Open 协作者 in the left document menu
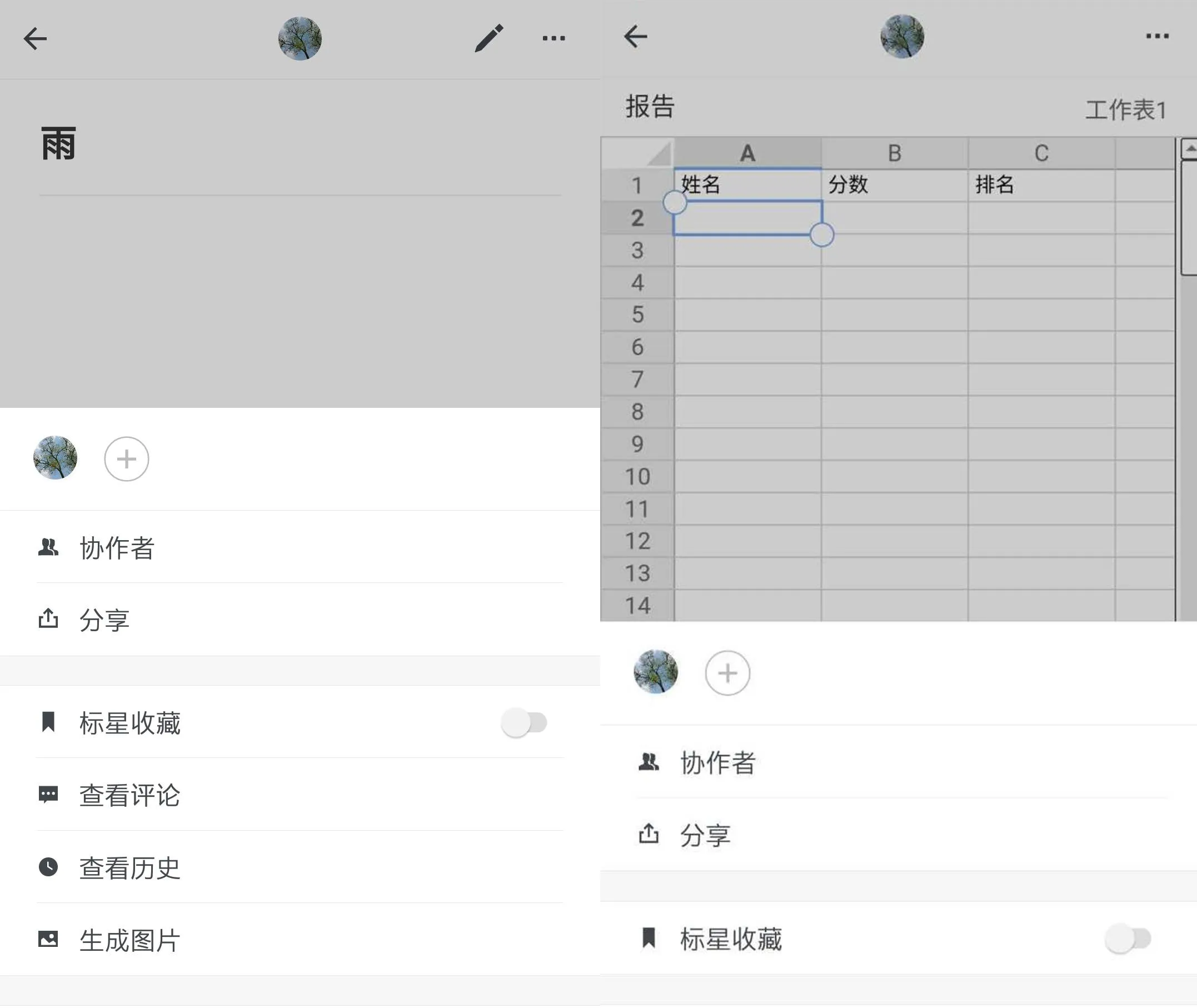Screen dimensions: 1197x1008 click(117, 547)
